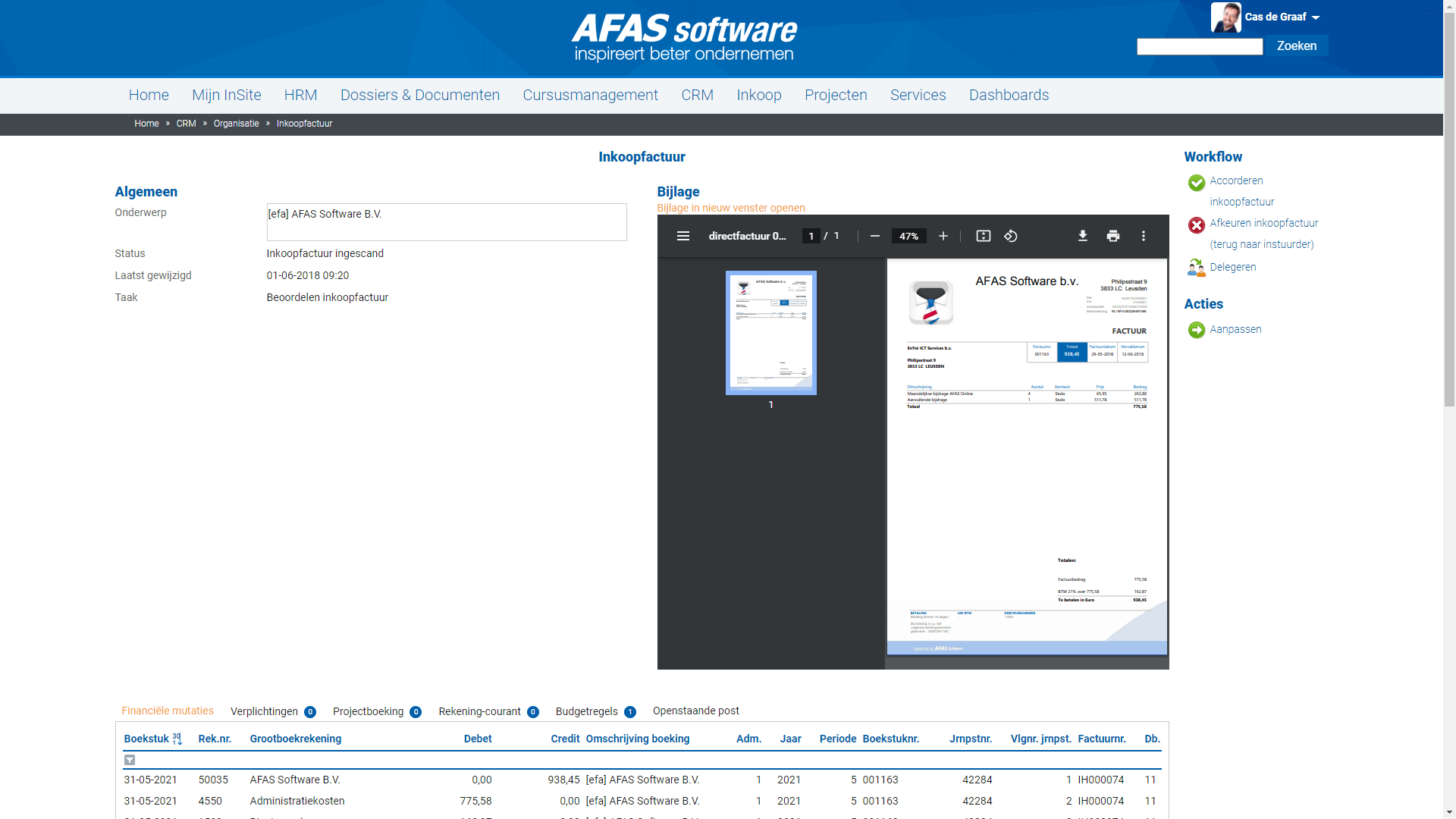Switch to the Verplichtingen tab
Image resolution: width=1456 pixels, height=819 pixels.
click(x=272, y=711)
